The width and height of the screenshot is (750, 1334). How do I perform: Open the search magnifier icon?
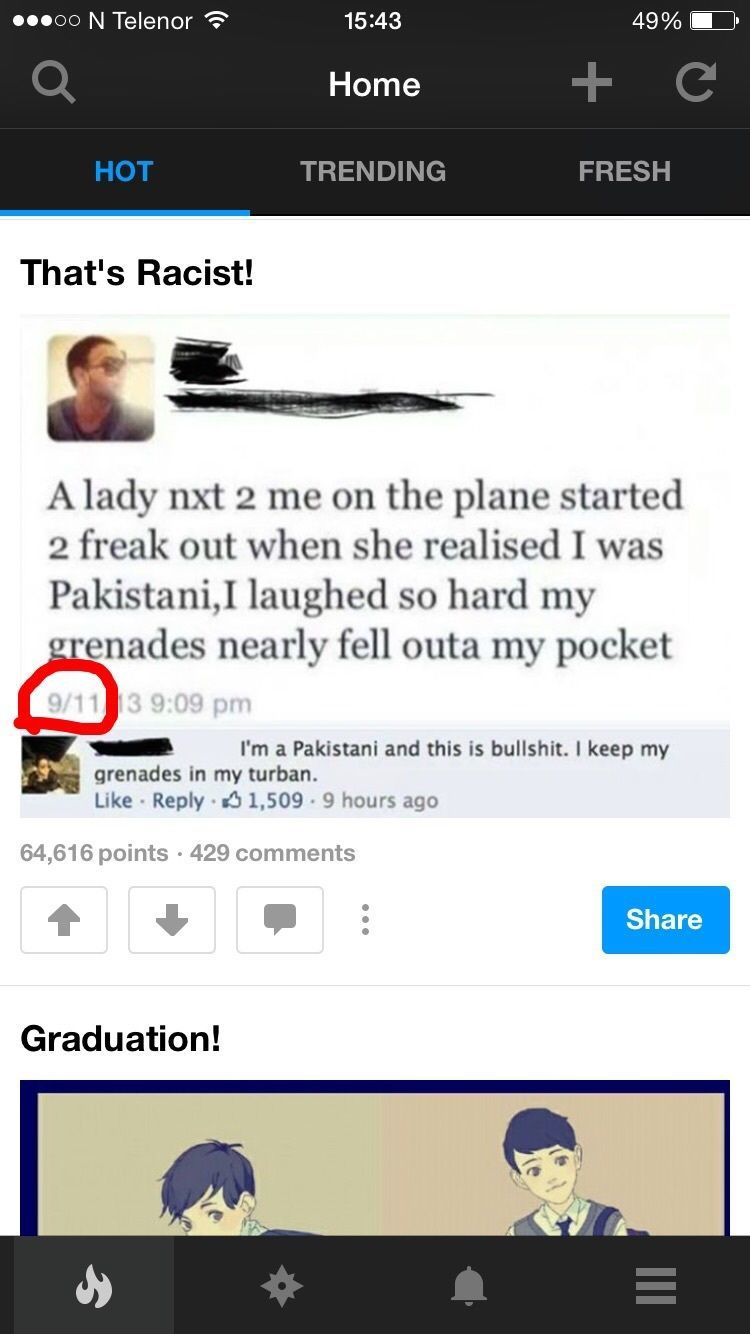tap(53, 83)
